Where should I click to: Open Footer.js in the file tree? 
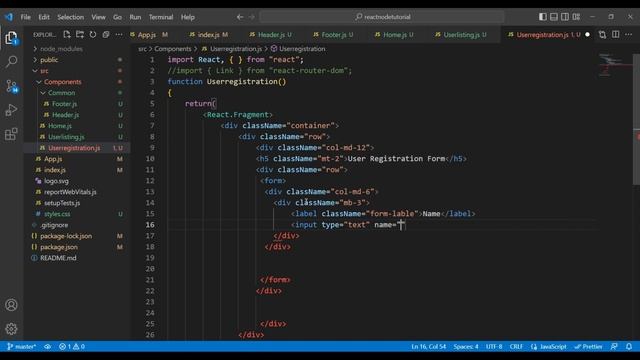pos(64,104)
